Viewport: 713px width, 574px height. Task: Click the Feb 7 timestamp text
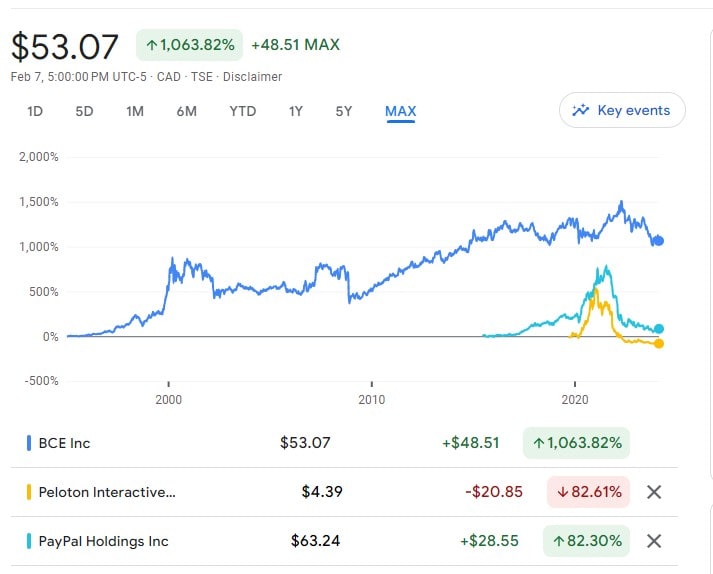[x=78, y=76]
